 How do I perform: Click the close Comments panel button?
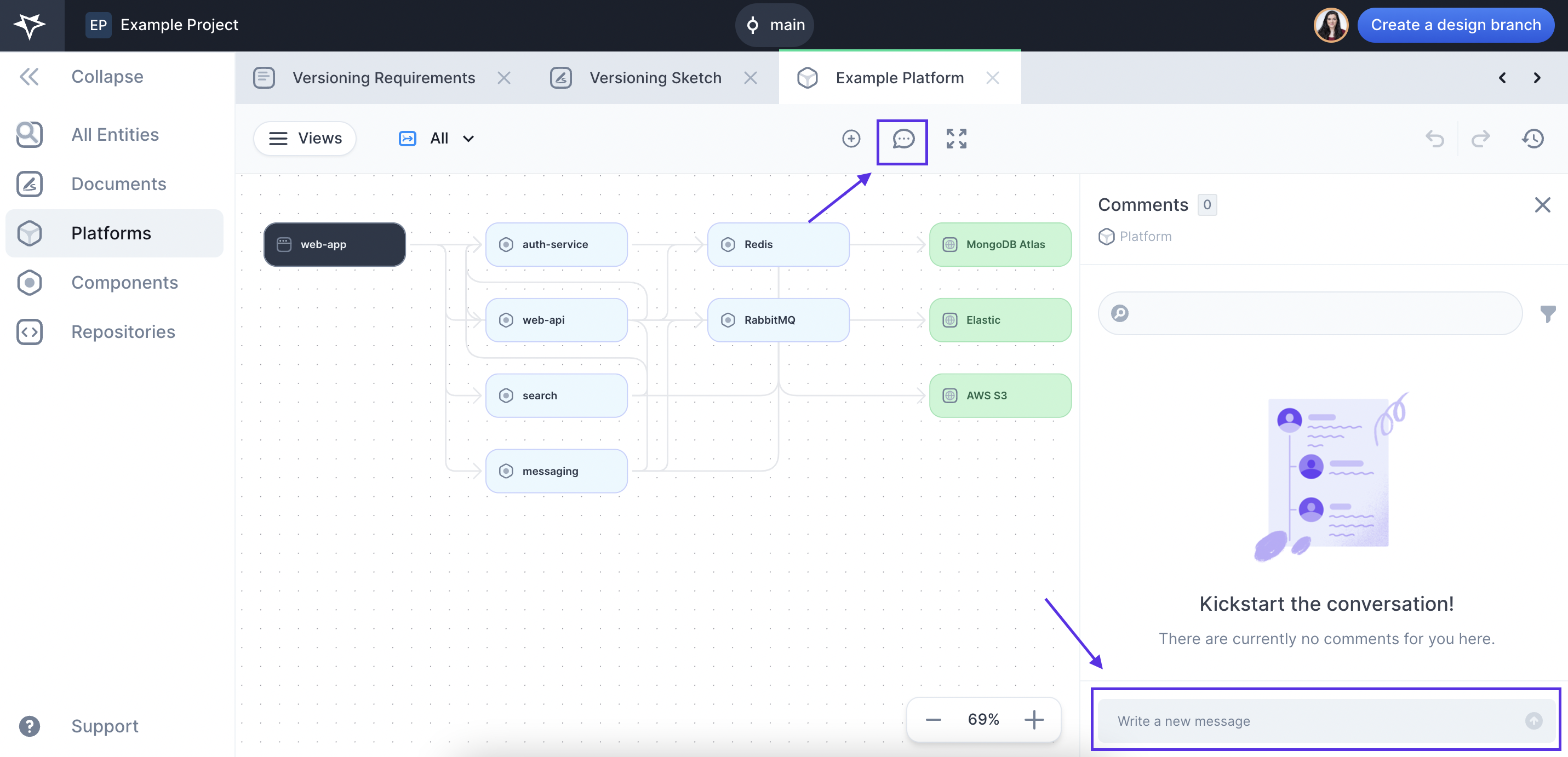1544,204
